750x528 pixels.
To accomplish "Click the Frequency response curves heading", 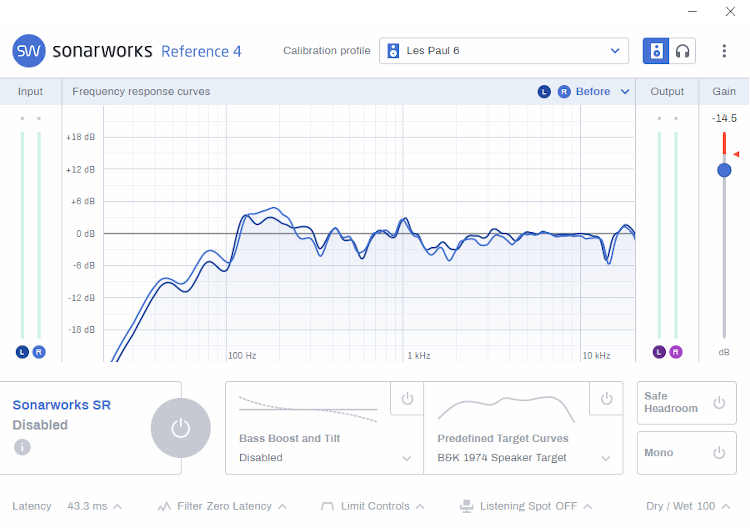I will tap(141, 91).
